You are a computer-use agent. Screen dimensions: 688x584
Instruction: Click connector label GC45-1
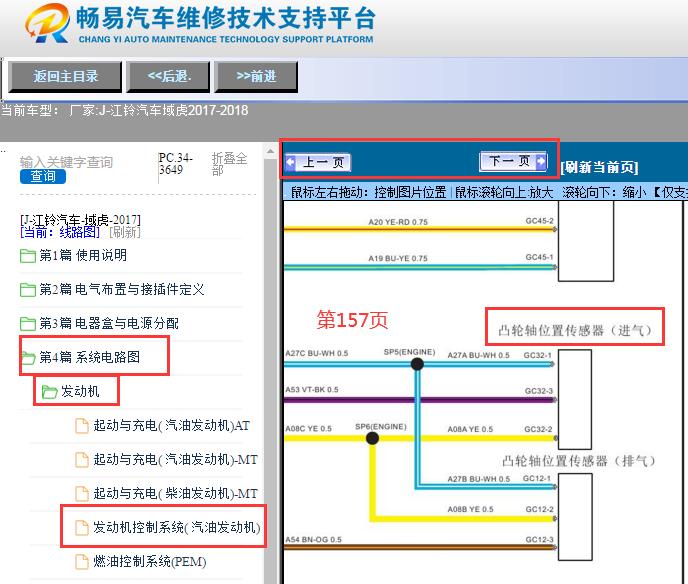pos(539,257)
